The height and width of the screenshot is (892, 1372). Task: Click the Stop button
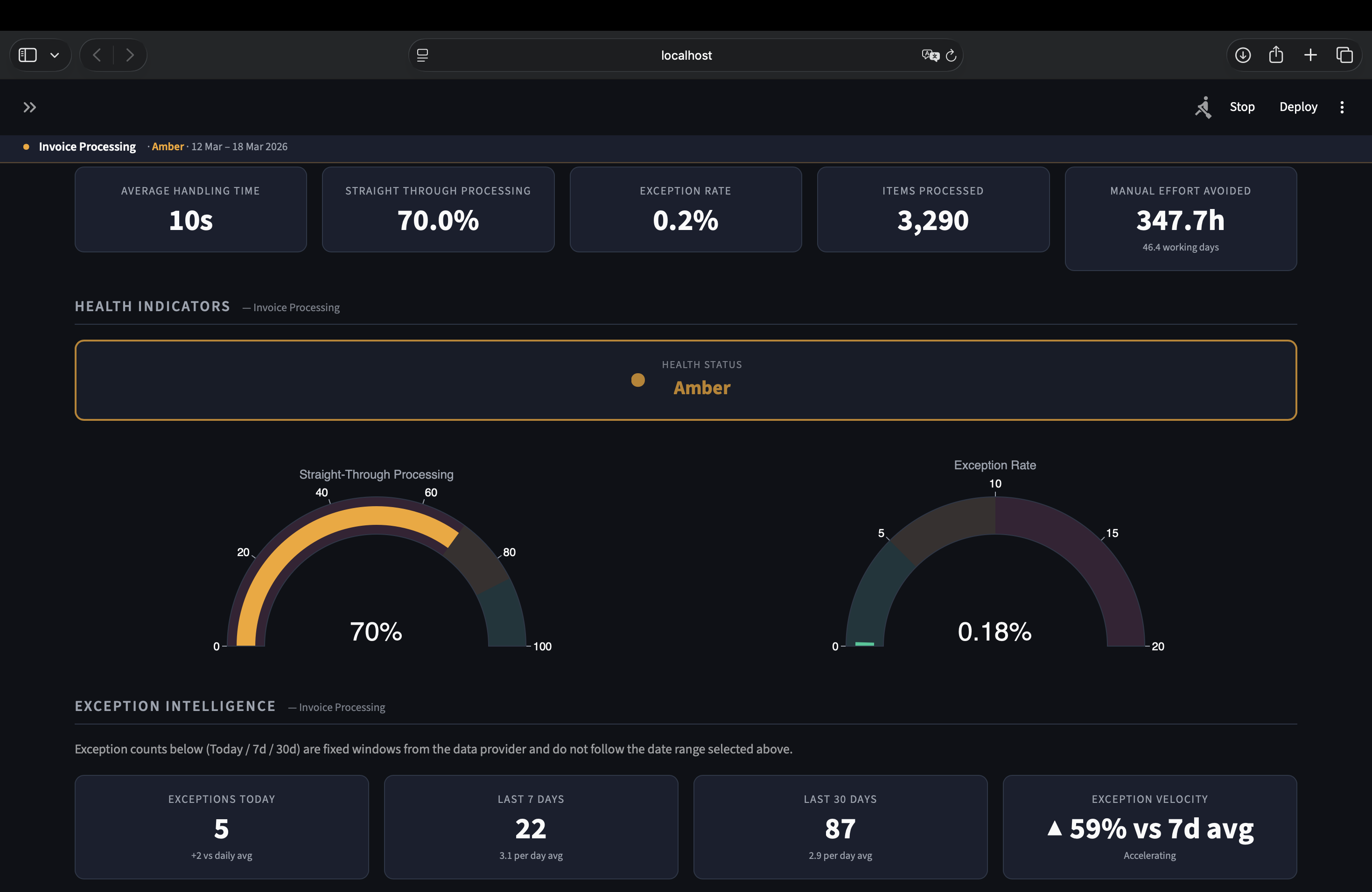[x=1242, y=107]
